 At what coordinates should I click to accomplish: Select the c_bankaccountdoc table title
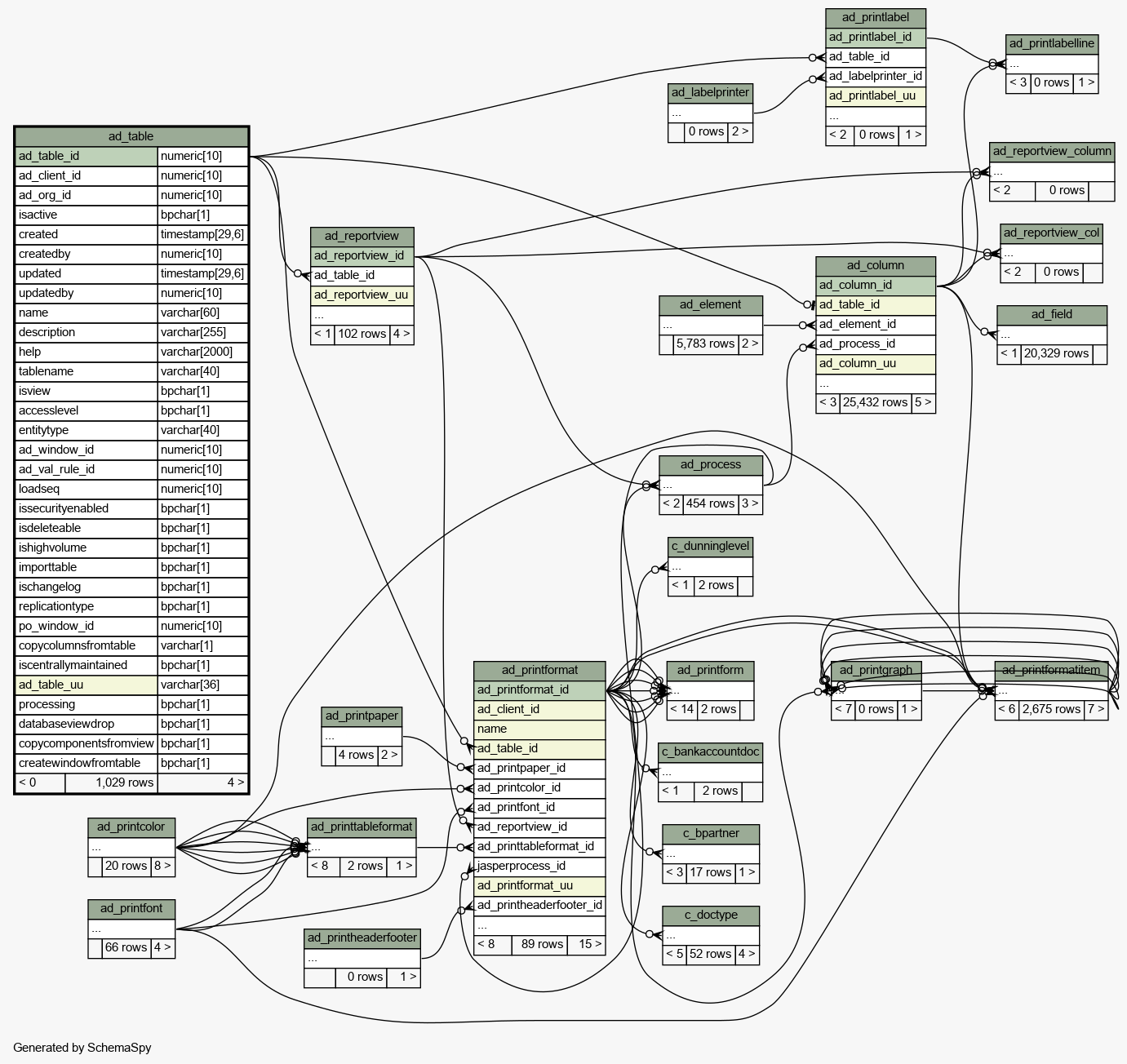711,751
